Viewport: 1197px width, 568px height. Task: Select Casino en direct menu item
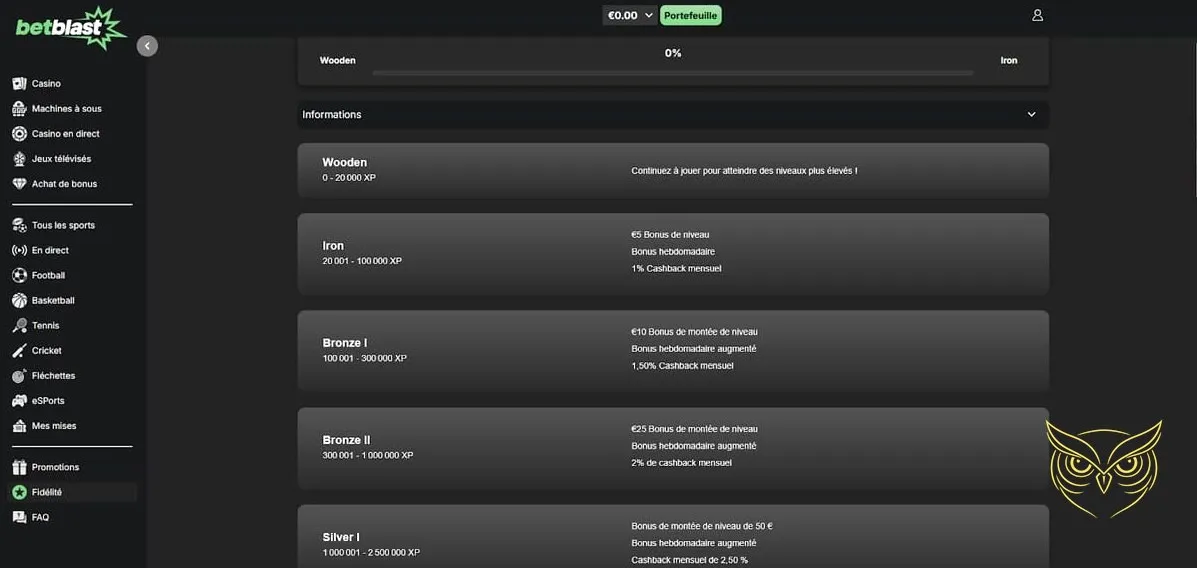tap(66, 134)
